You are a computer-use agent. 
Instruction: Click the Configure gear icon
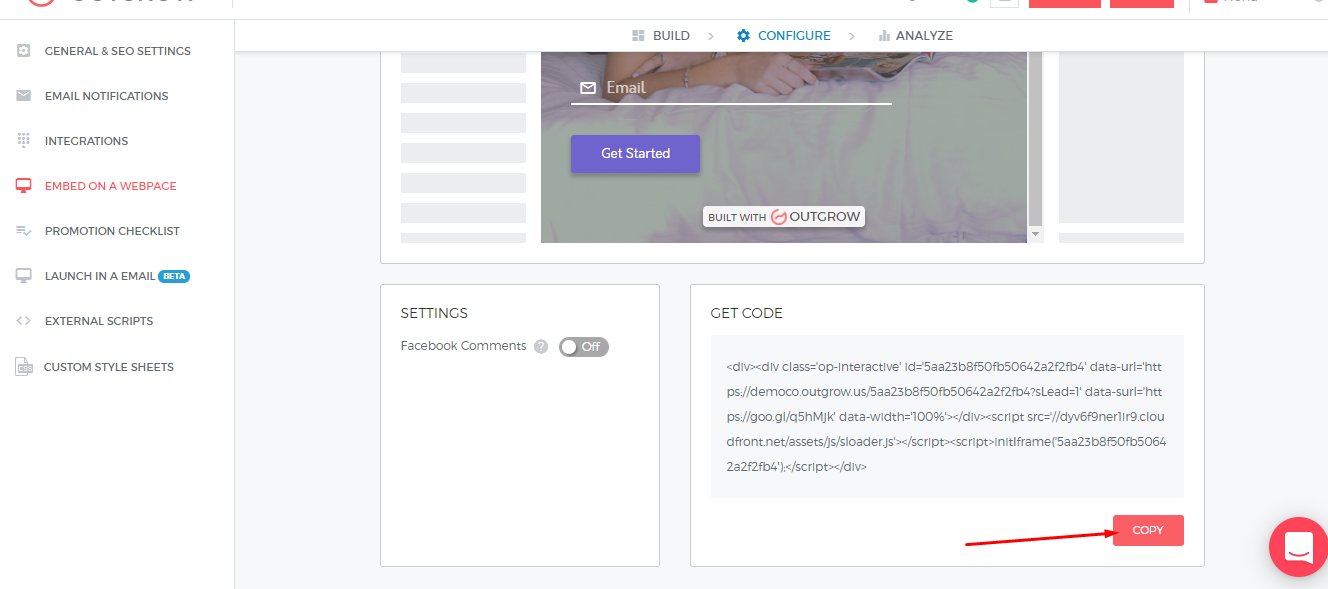(x=743, y=35)
